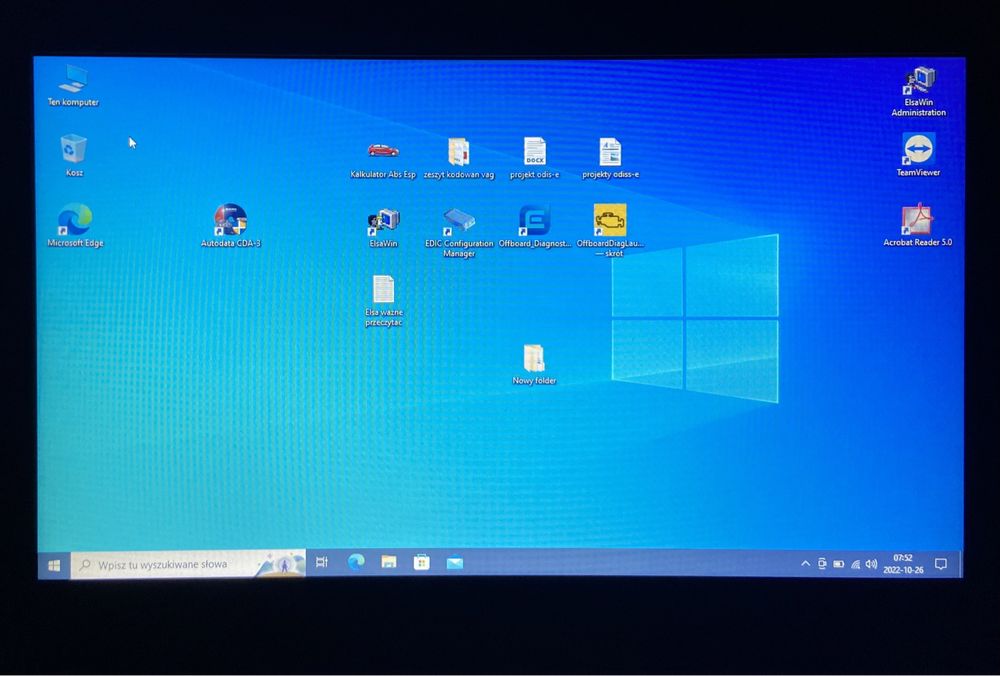
Task: Select the Nowy folder icon
Action: click(534, 364)
